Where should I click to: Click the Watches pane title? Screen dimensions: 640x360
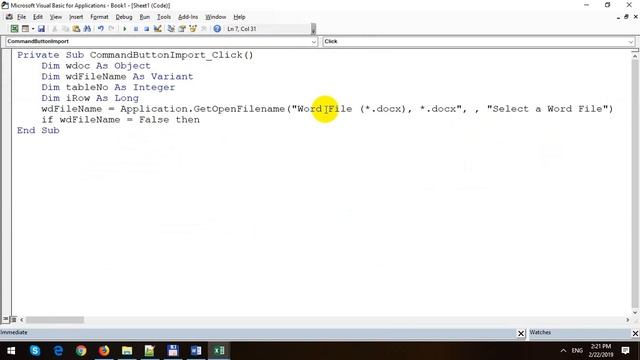coord(540,332)
